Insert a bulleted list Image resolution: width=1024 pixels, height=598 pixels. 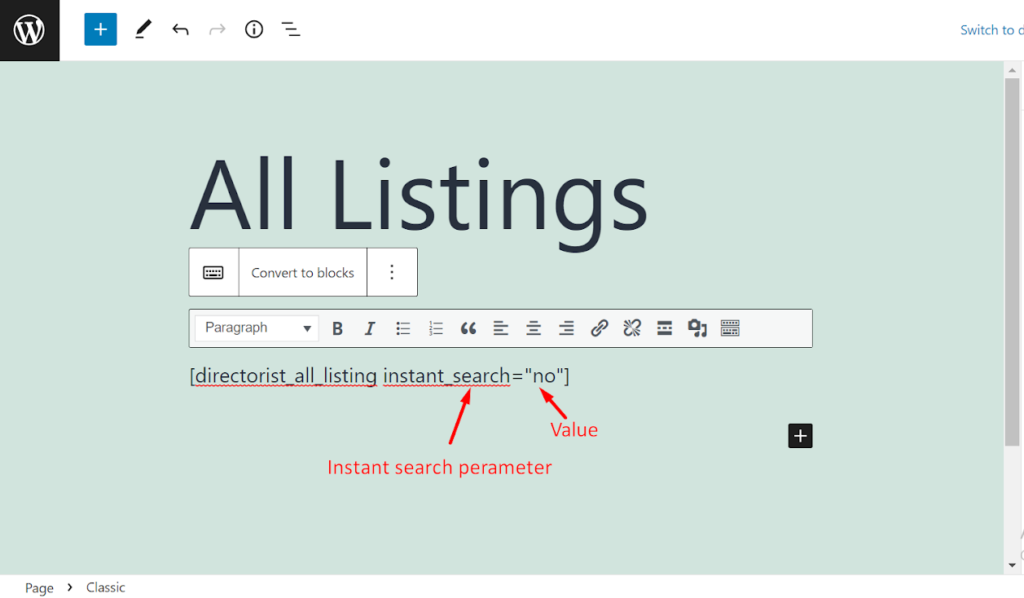(x=403, y=328)
